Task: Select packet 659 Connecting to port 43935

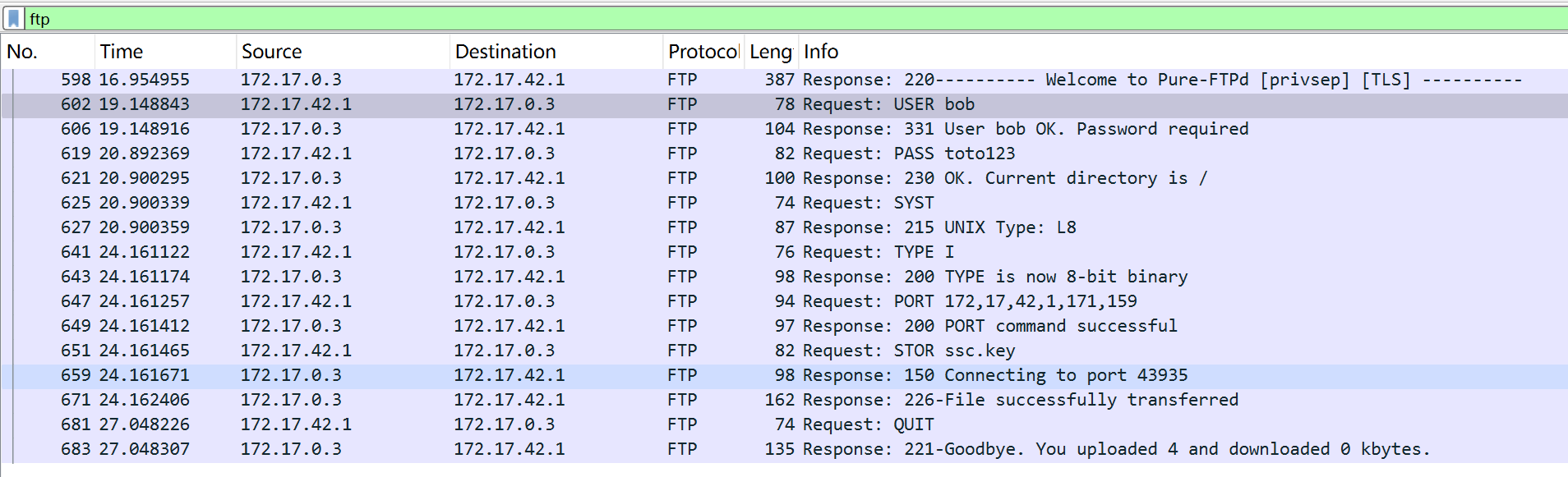Action: 784,375
